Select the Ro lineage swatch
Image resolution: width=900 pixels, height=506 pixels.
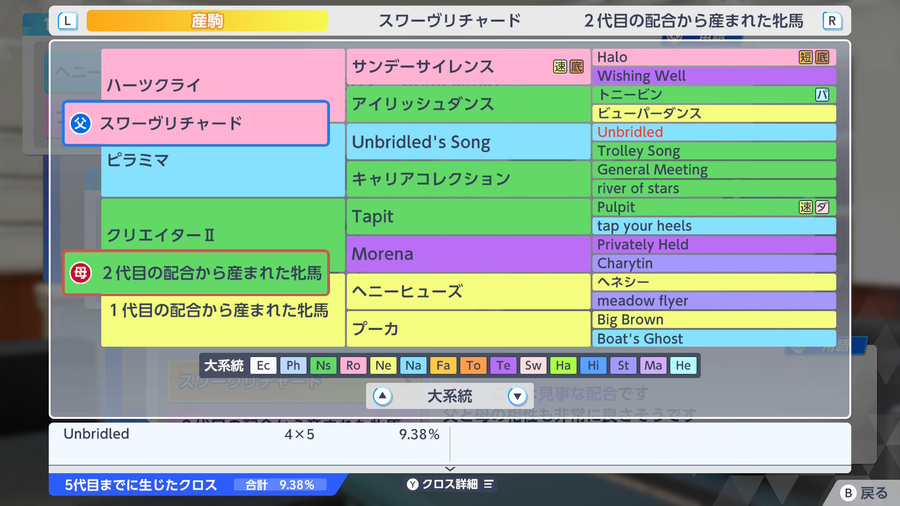click(353, 365)
